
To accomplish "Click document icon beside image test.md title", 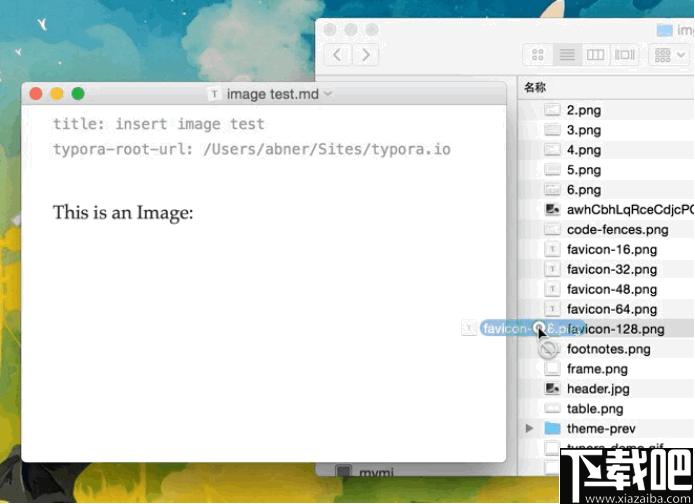I will pos(215,94).
